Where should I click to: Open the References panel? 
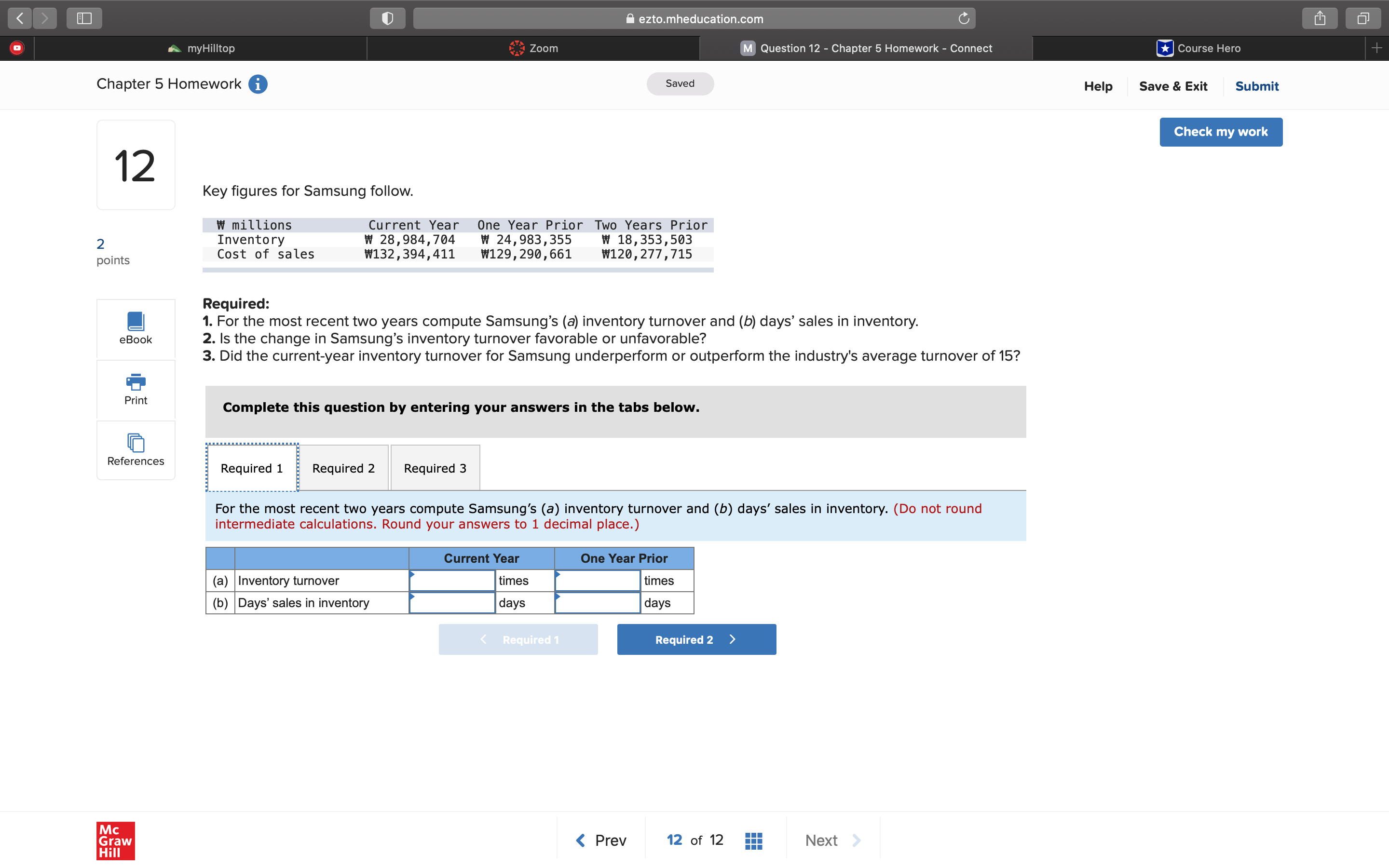(x=136, y=450)
